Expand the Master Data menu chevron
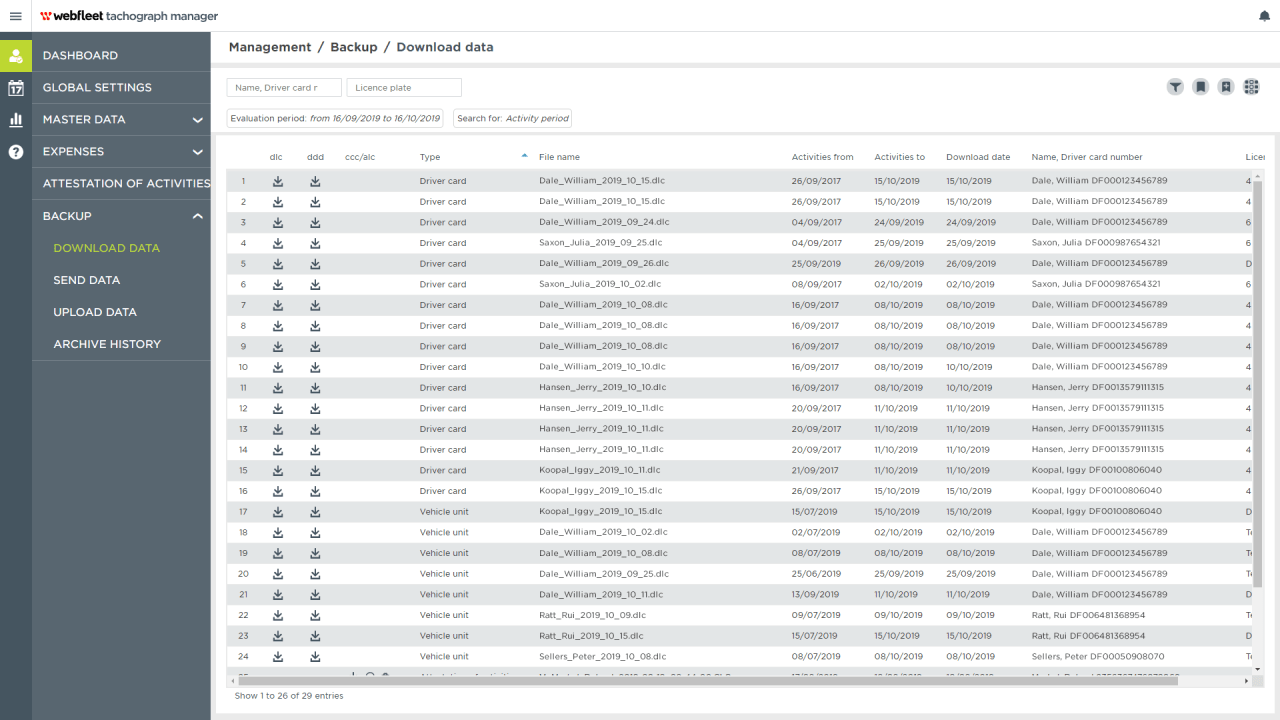 click(x=198, y=120)
